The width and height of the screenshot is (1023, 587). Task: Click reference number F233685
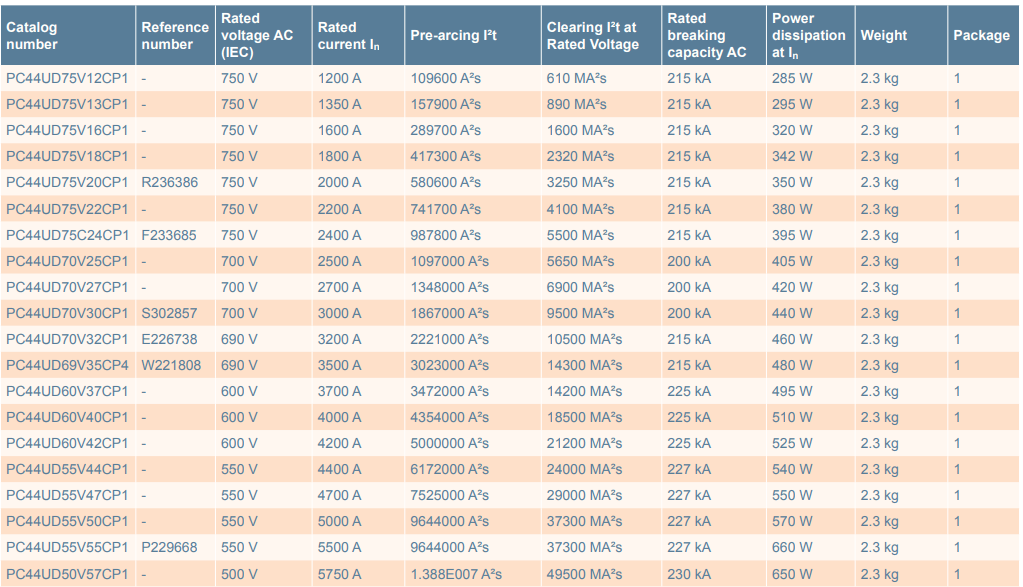coord(169,235)
